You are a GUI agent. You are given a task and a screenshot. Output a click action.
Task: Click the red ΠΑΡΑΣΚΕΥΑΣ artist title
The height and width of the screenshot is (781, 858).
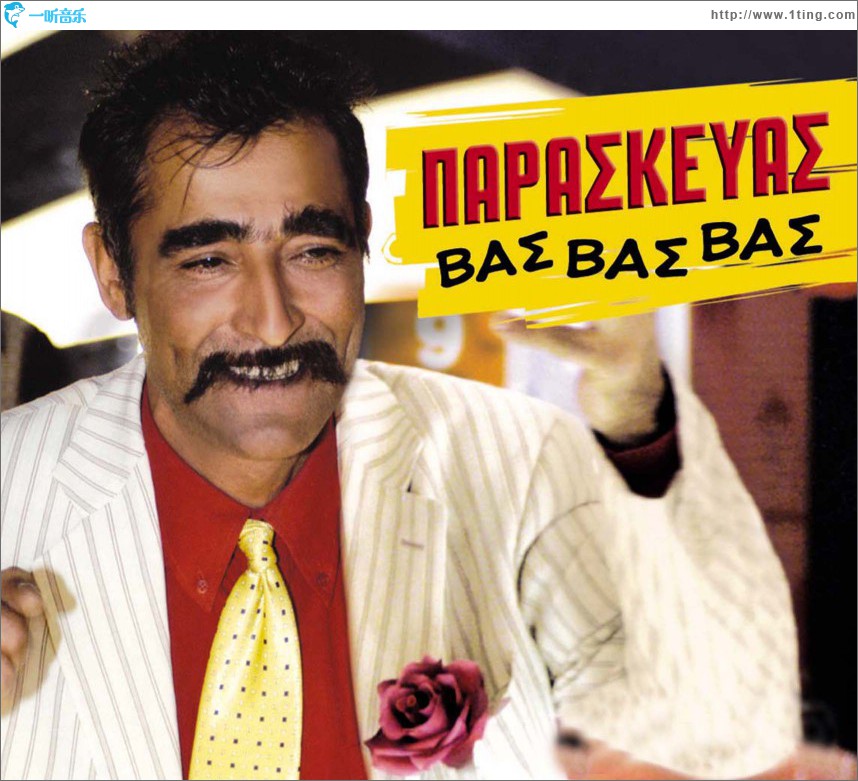tap(625, 171)
